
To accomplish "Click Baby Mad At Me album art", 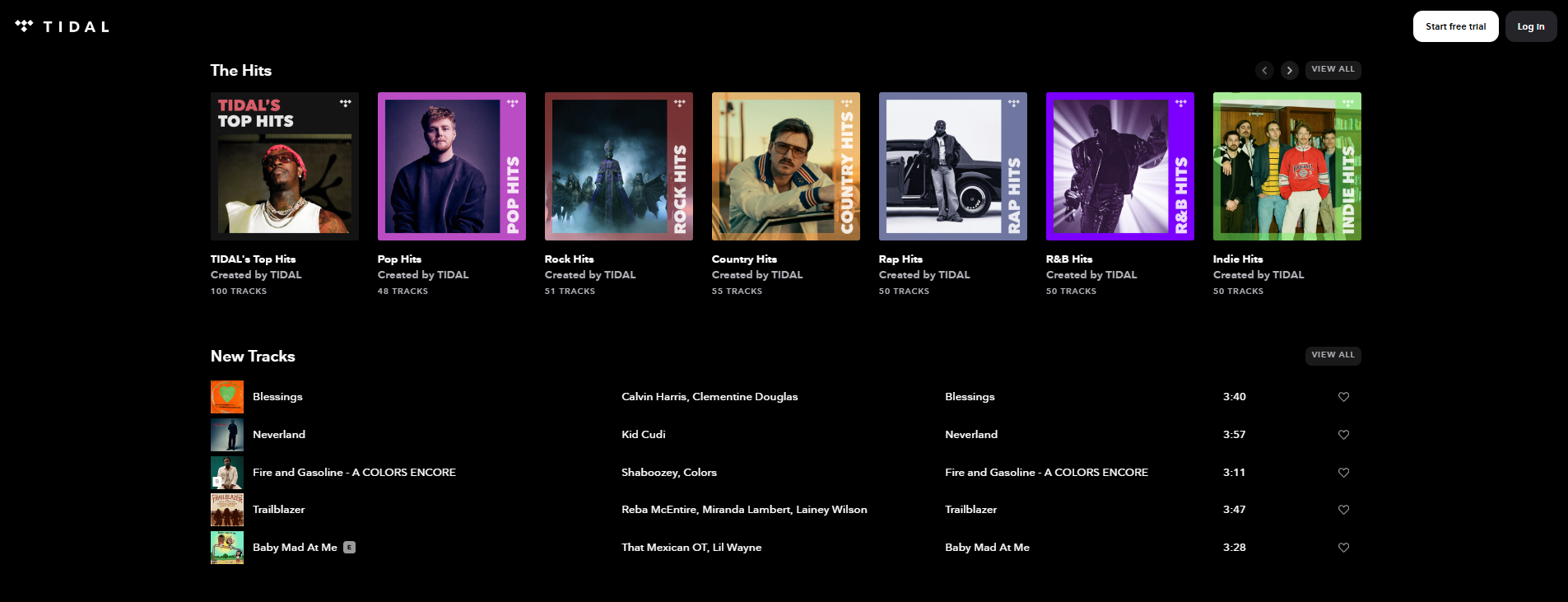I will [227, 548].
